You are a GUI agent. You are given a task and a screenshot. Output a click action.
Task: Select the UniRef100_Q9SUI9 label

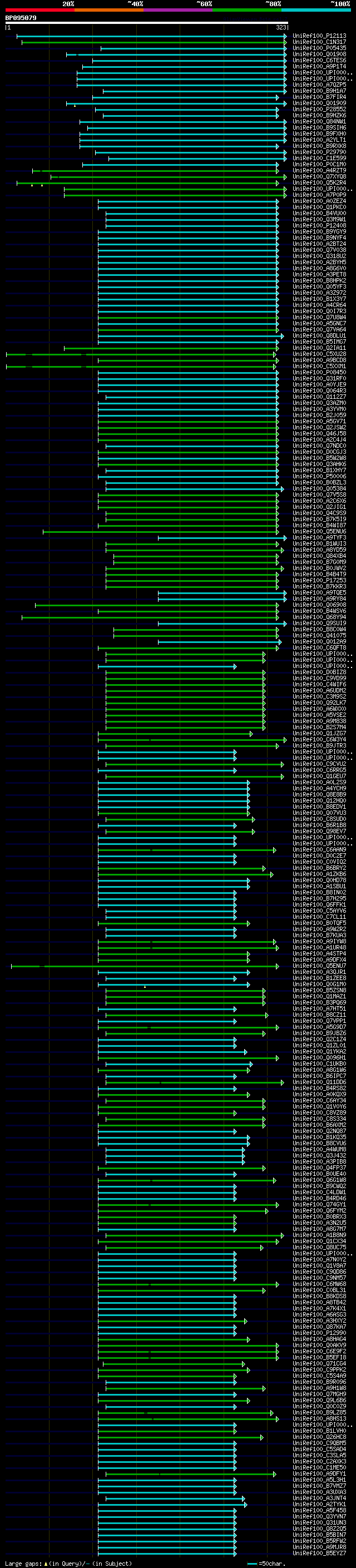coord(319,624)
